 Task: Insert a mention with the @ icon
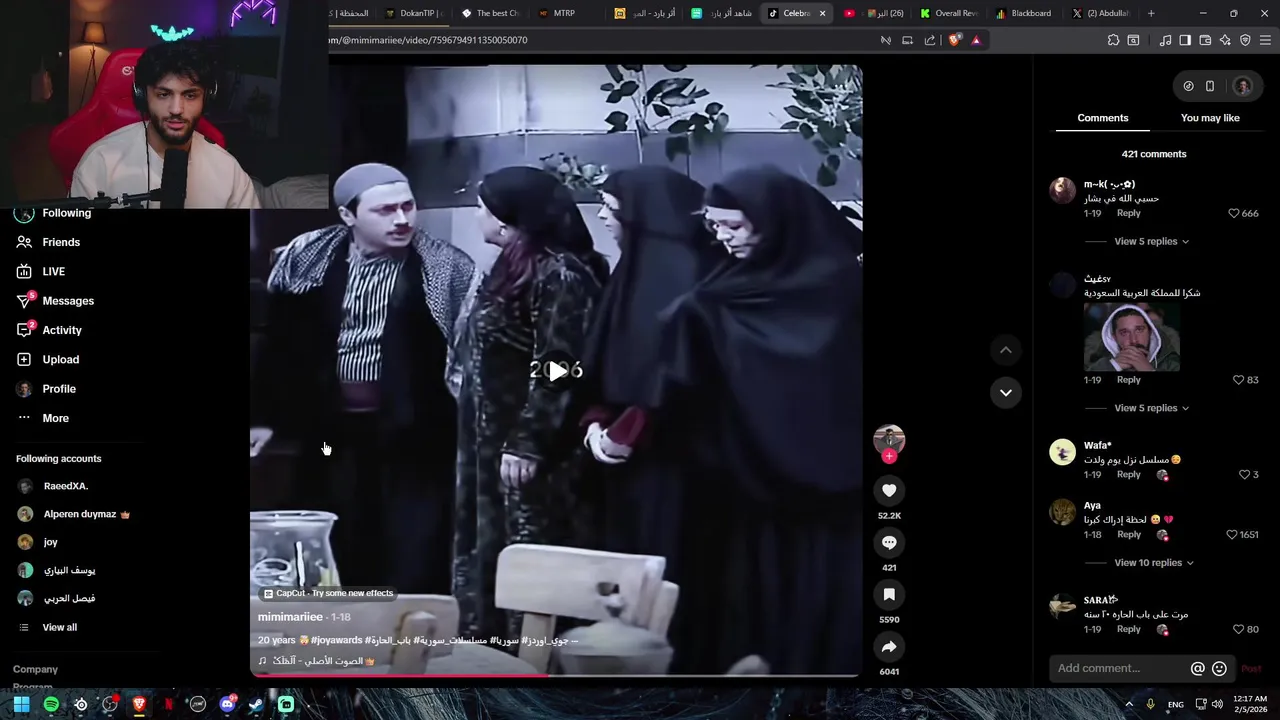[1197, 668]
